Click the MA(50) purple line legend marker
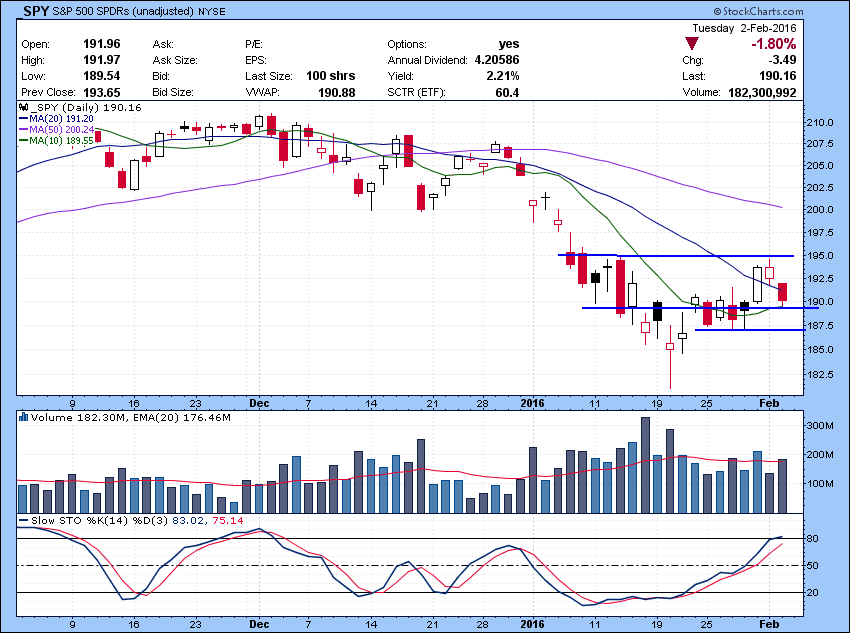850x633 pixels. [24, 130]
